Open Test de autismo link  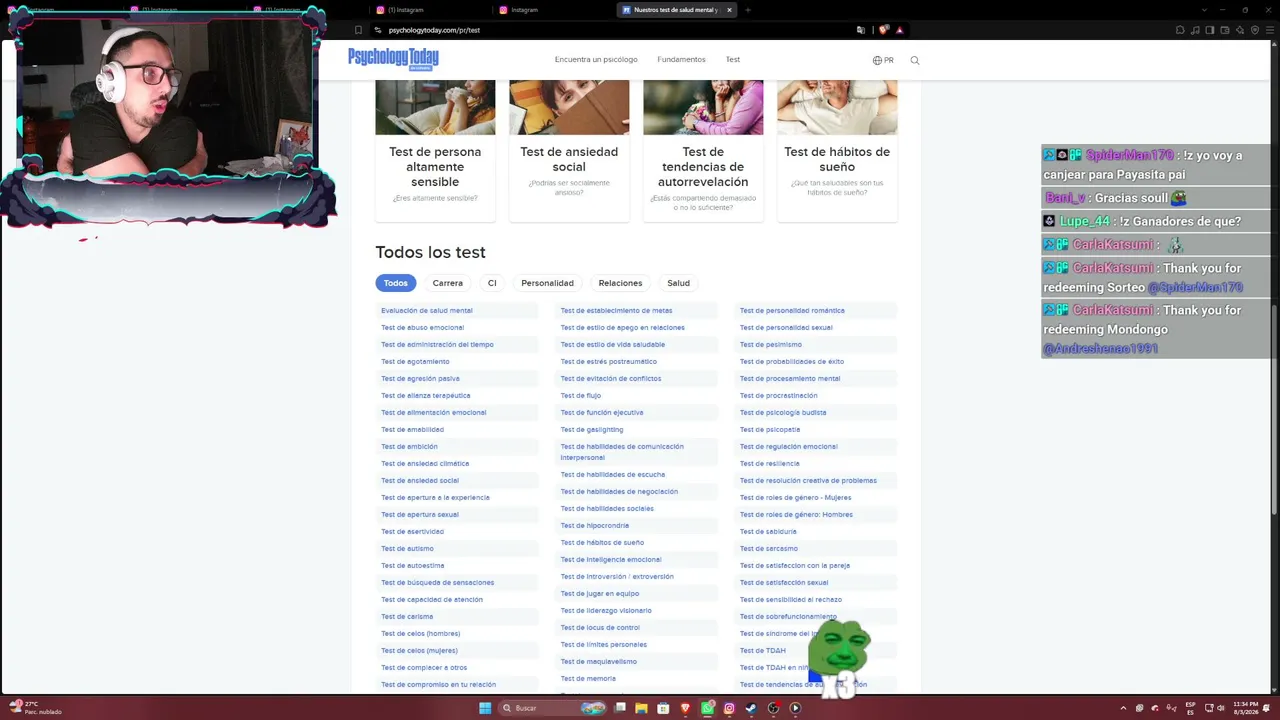coord(408,549)
